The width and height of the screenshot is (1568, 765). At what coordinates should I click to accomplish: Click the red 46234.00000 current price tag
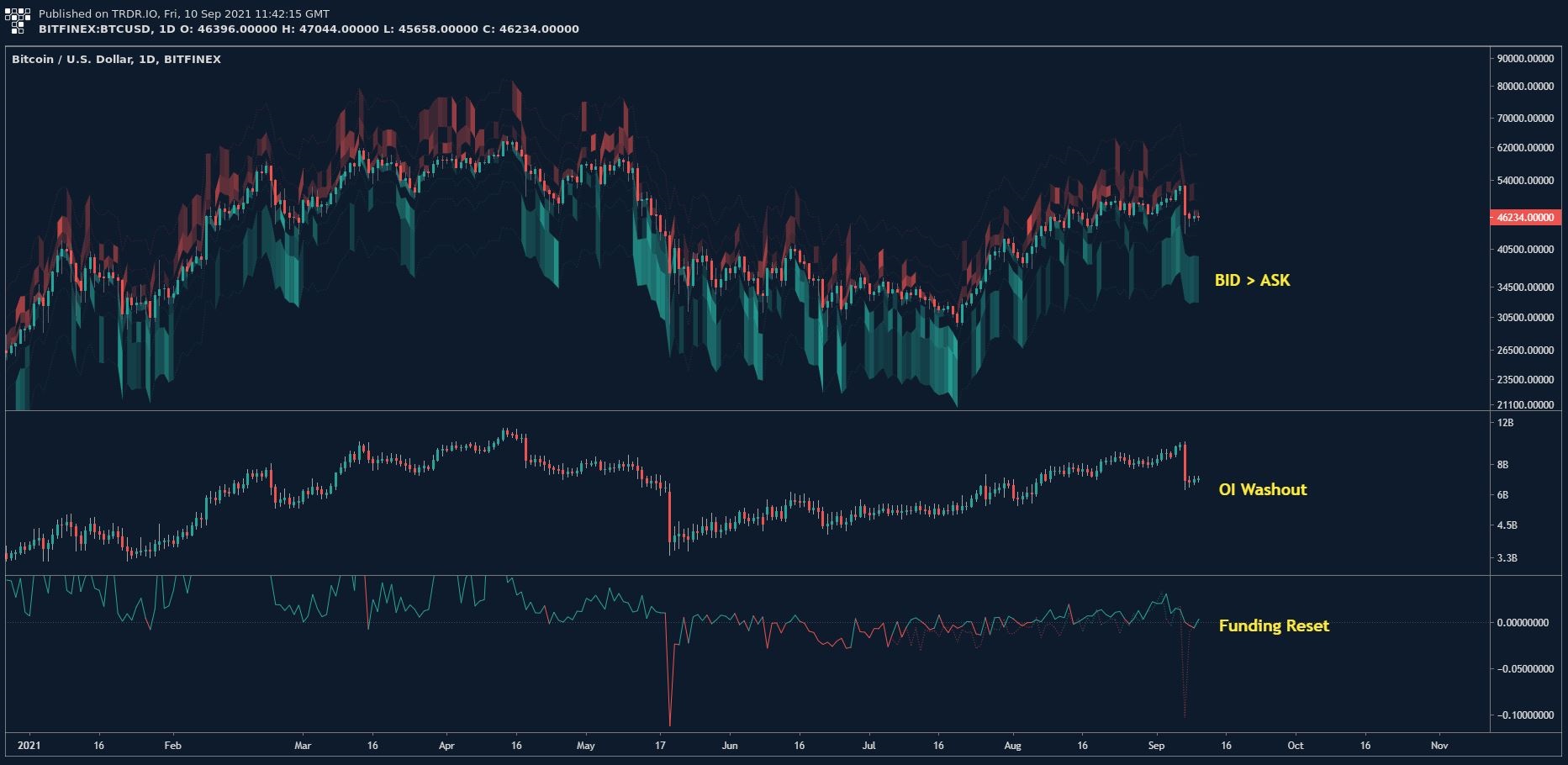1524,217
